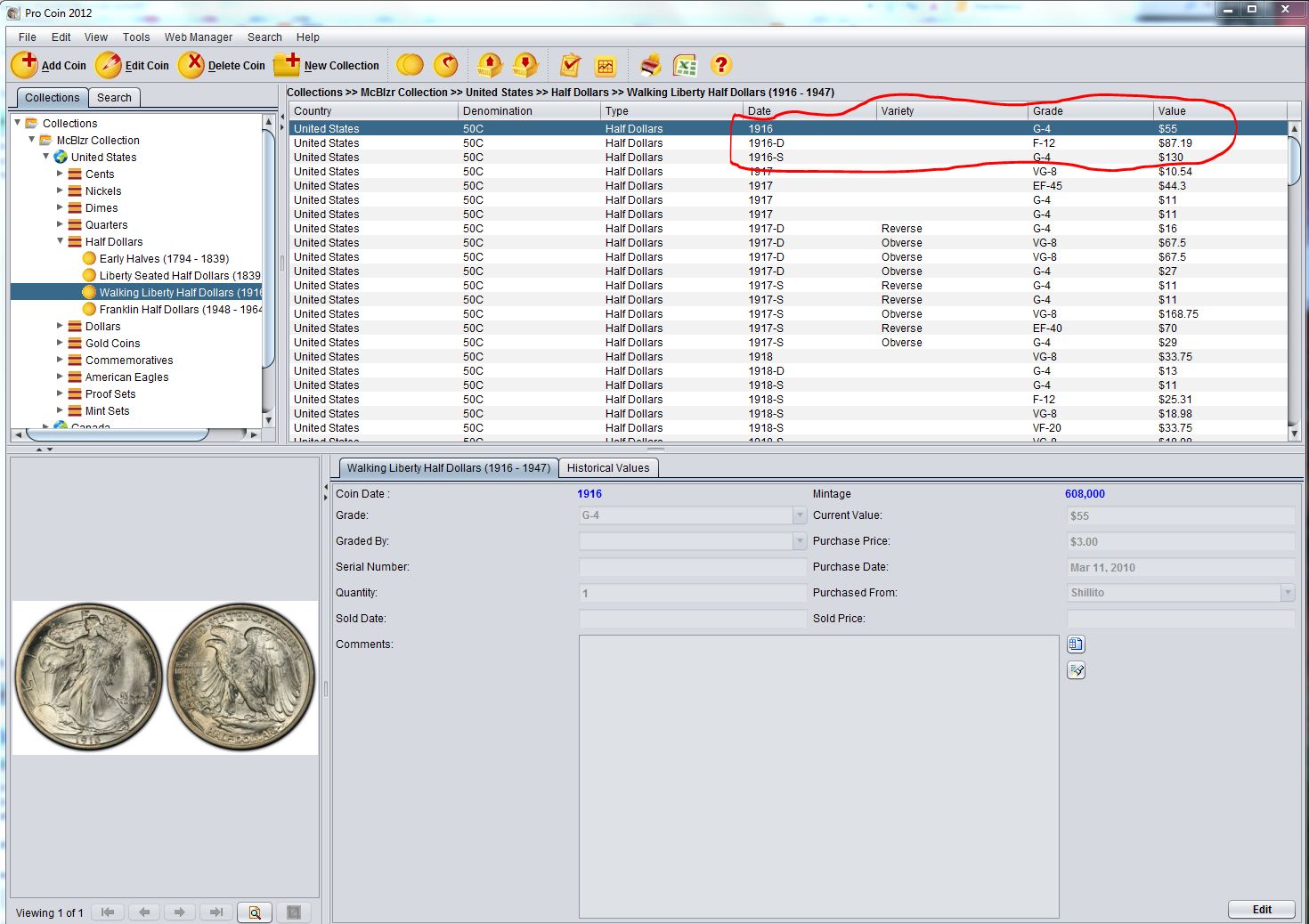Click the coin with red arrow icon
Image resolution: width=1309 pixels, height=924 pixels.
click(446, 65)
